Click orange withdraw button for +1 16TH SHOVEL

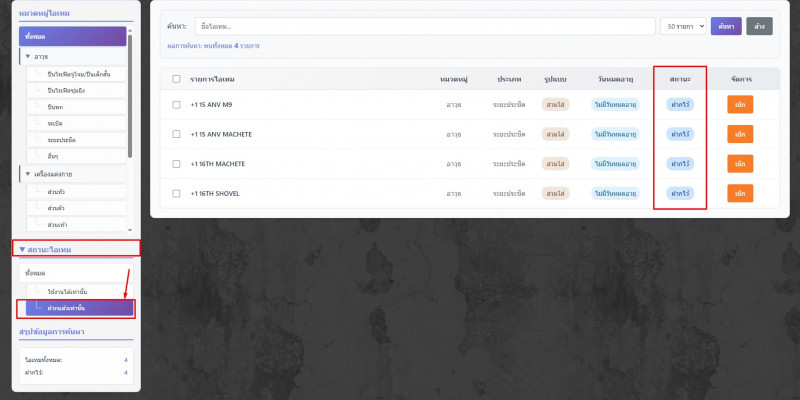point(739,193)
